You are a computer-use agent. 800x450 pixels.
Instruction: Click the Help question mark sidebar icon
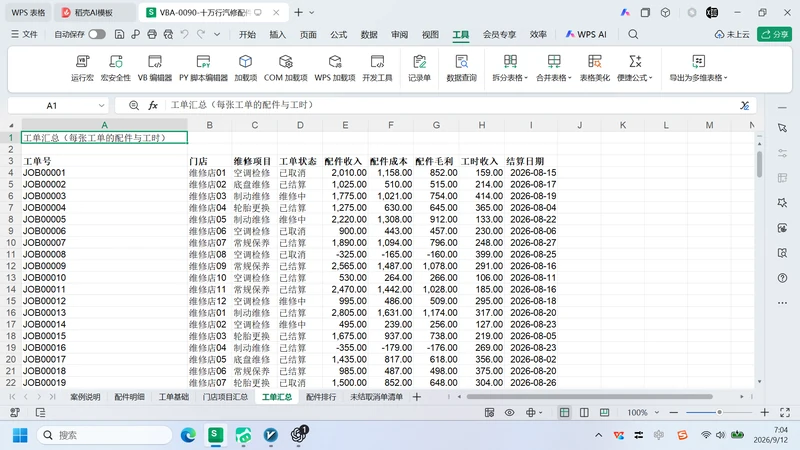tap(782, 278)
